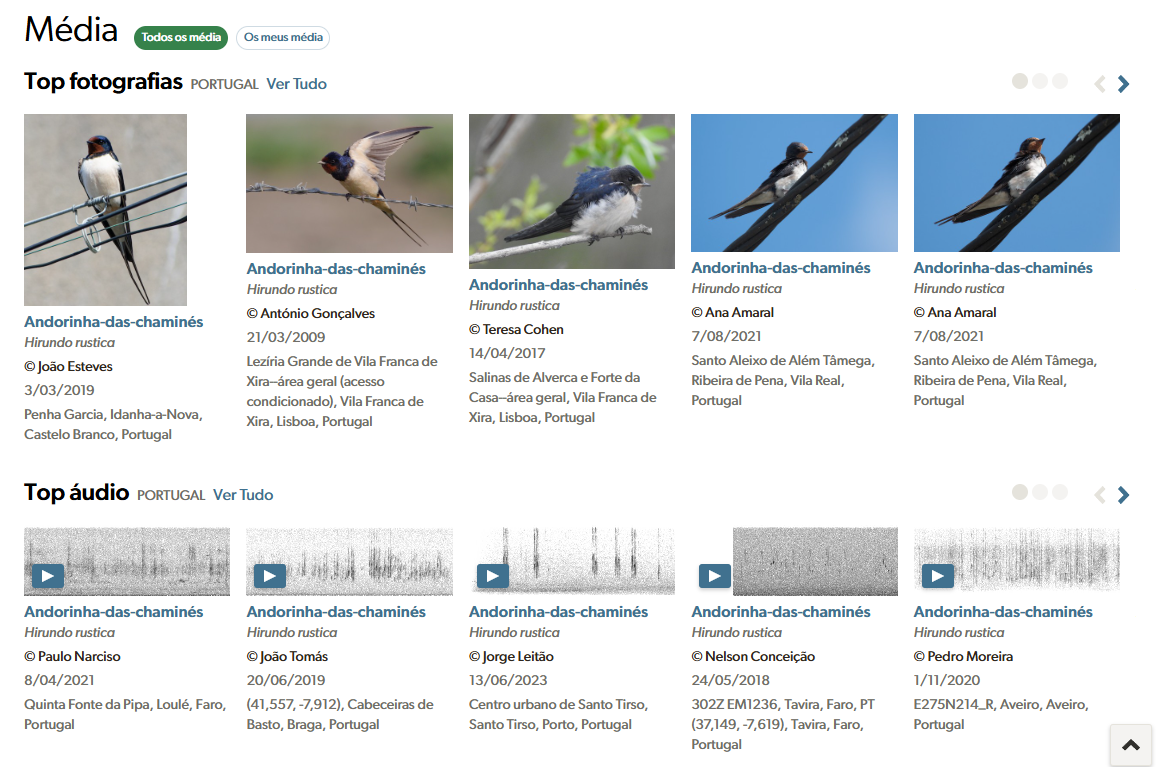Image resolution: width=1156 pixels, height=767 pixels.
Task: Open Teresa Cohen's swallow photo
Action: click(571, 191)
